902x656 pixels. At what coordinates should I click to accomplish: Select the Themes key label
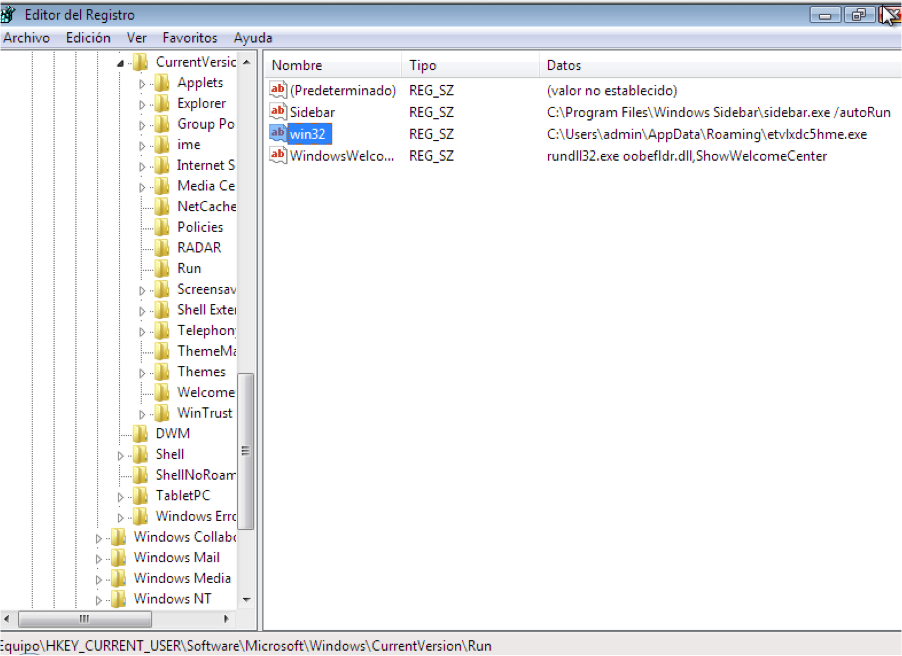[201, 372]
